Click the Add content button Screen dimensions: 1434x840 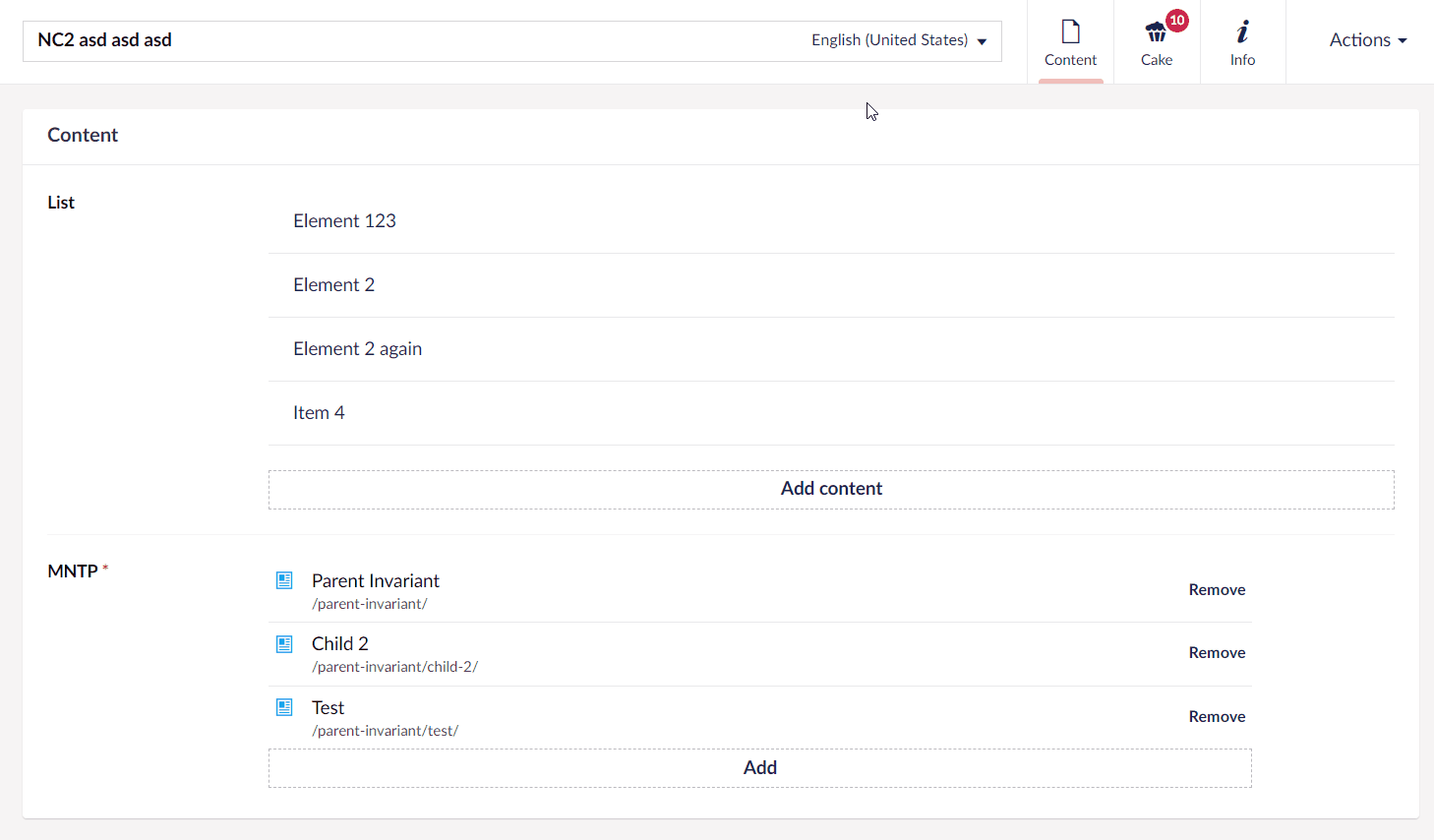point(831,488)
